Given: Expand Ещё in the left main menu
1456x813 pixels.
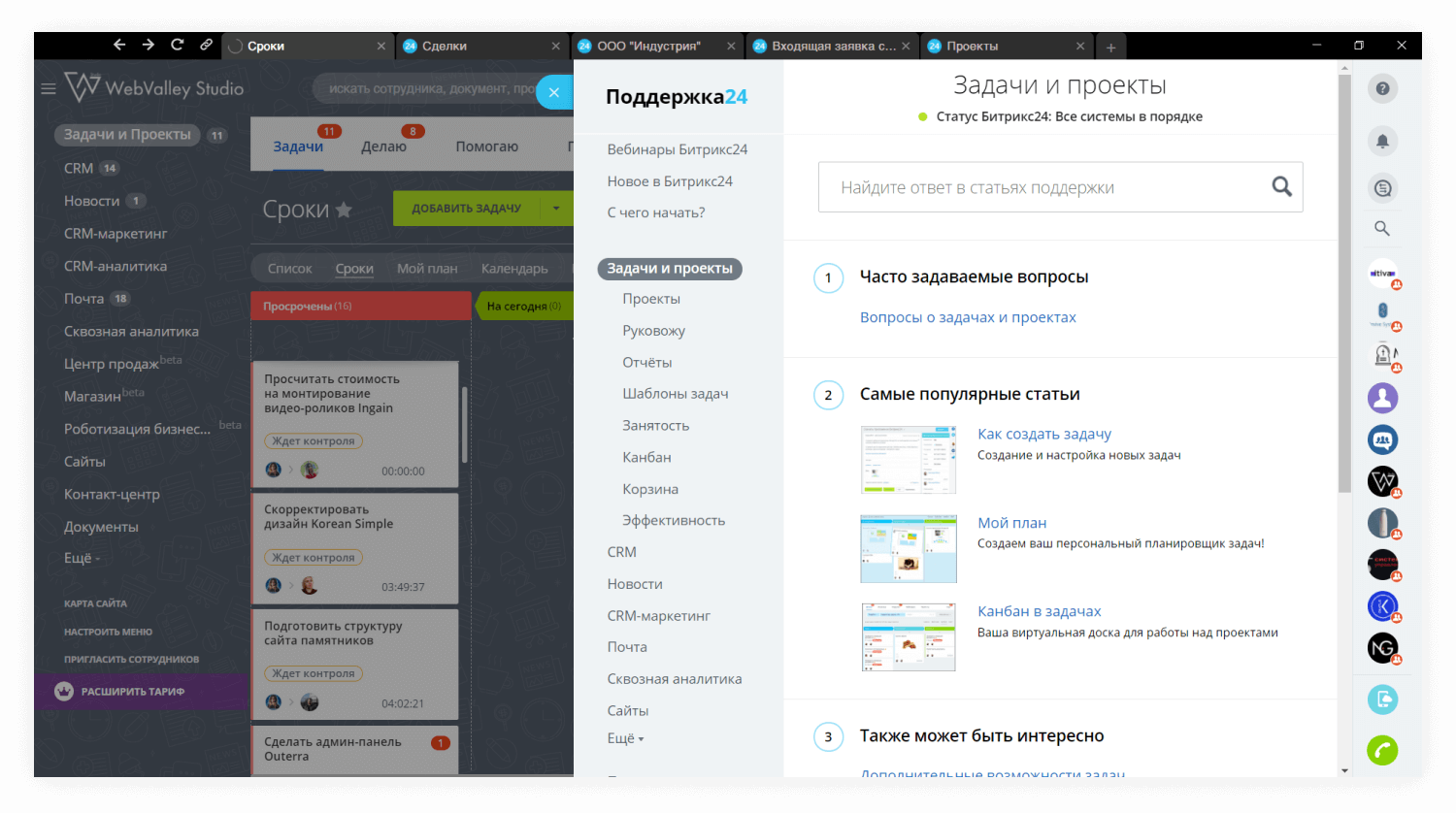Looking at the screenshot, I should click(82, 559).
